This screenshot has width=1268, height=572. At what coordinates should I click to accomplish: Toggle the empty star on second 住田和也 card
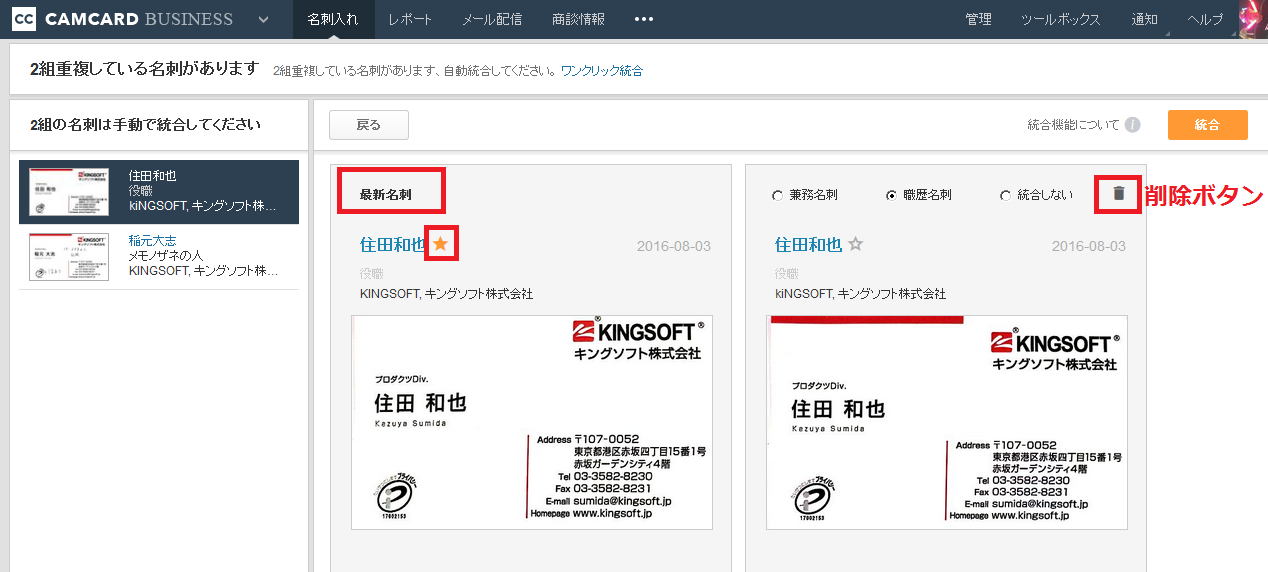click(855, 244)
